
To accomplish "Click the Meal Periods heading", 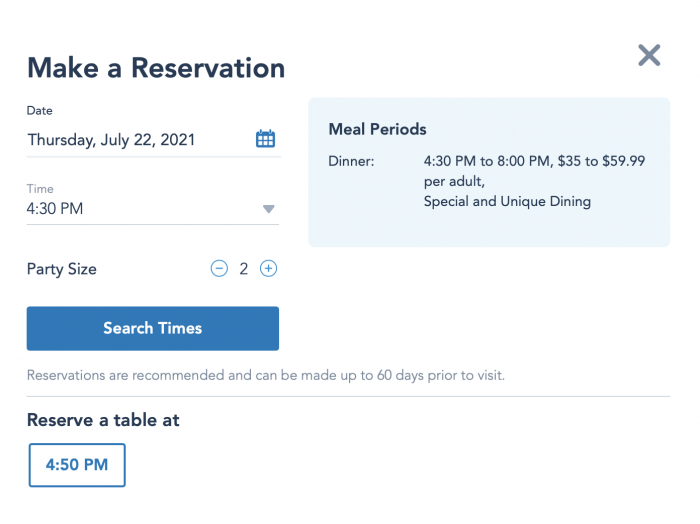I will tap(377, 129).
